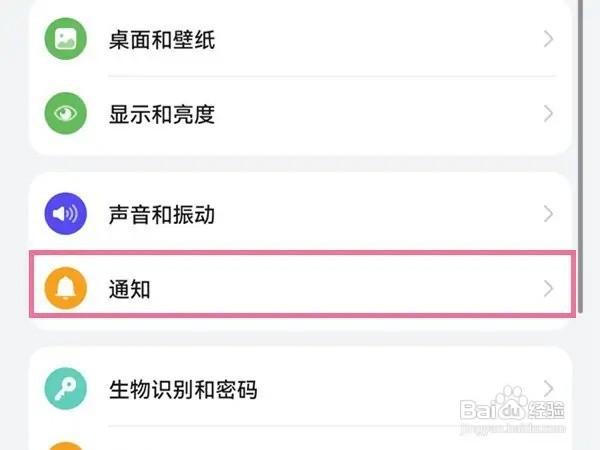Tap the purple speaker Sound and Vibration icon
The height and width of the screenshot is (450, 600).
[66, 214]
